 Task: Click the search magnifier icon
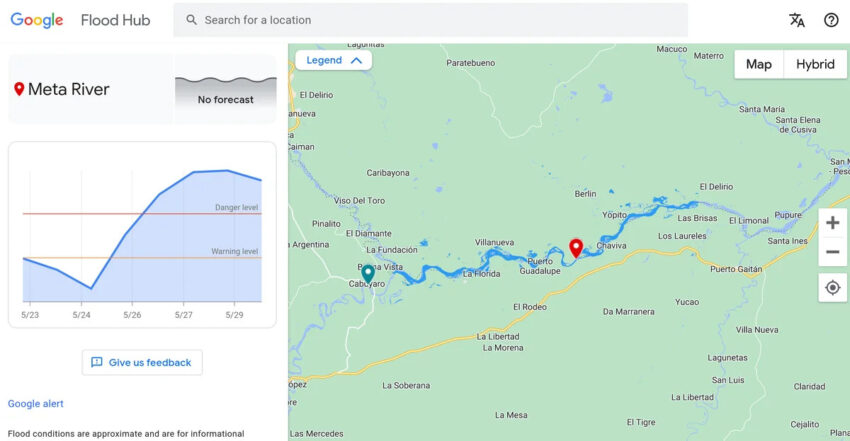191,20
